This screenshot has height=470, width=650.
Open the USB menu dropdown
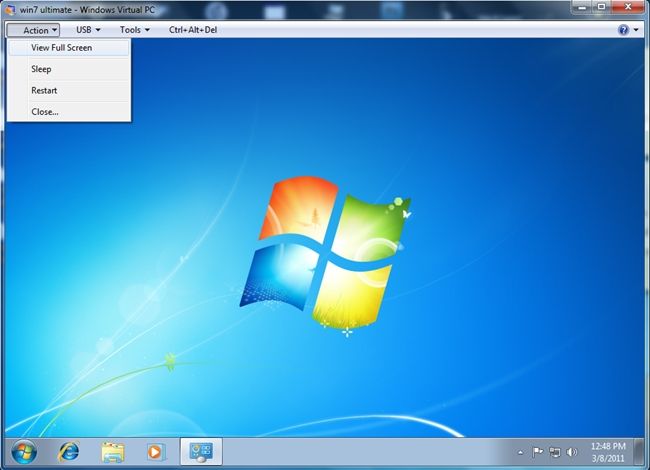point(88,30)
